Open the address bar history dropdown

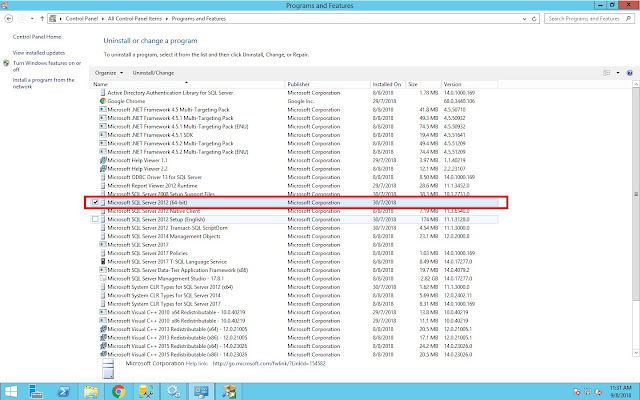[x=524, y=19]
